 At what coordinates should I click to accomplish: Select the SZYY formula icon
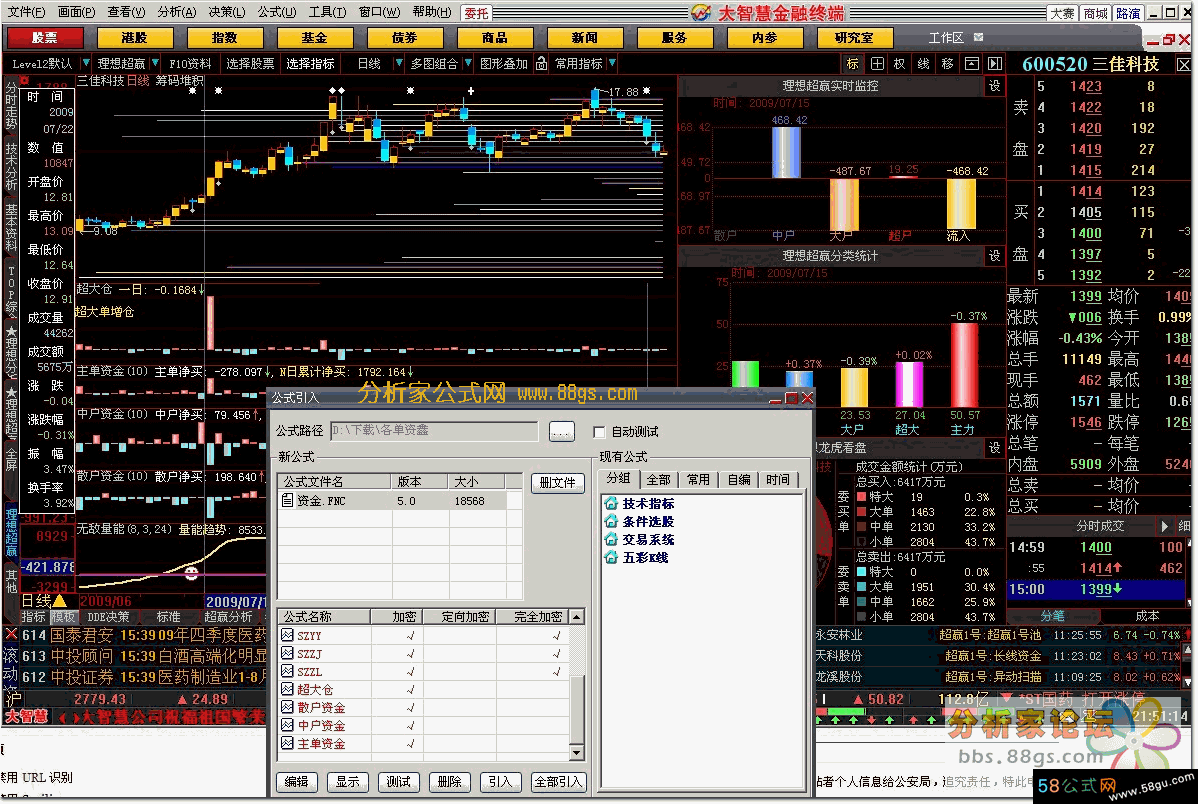[x=287, y=635]
